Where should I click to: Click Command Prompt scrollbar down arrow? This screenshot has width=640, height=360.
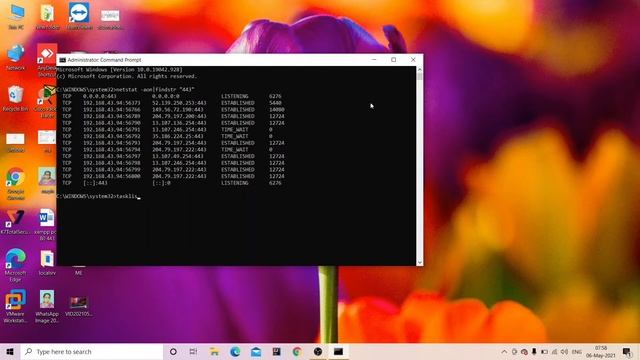pos(420,262)
